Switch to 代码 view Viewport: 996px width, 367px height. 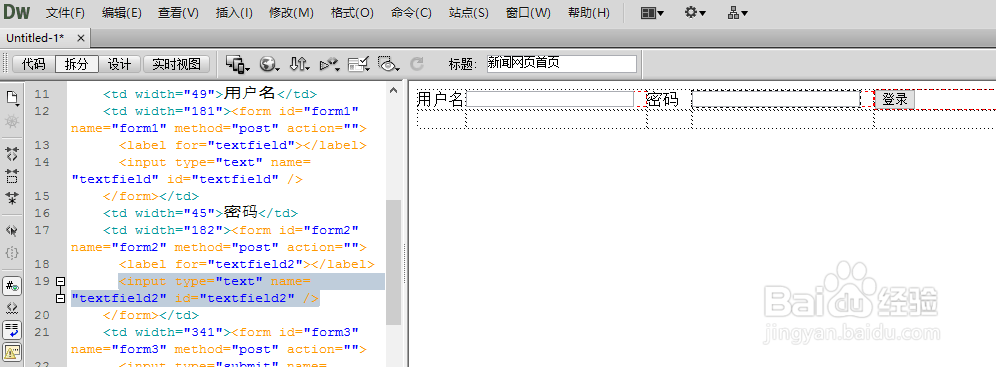pyautogui.click(x=34, y=64)
